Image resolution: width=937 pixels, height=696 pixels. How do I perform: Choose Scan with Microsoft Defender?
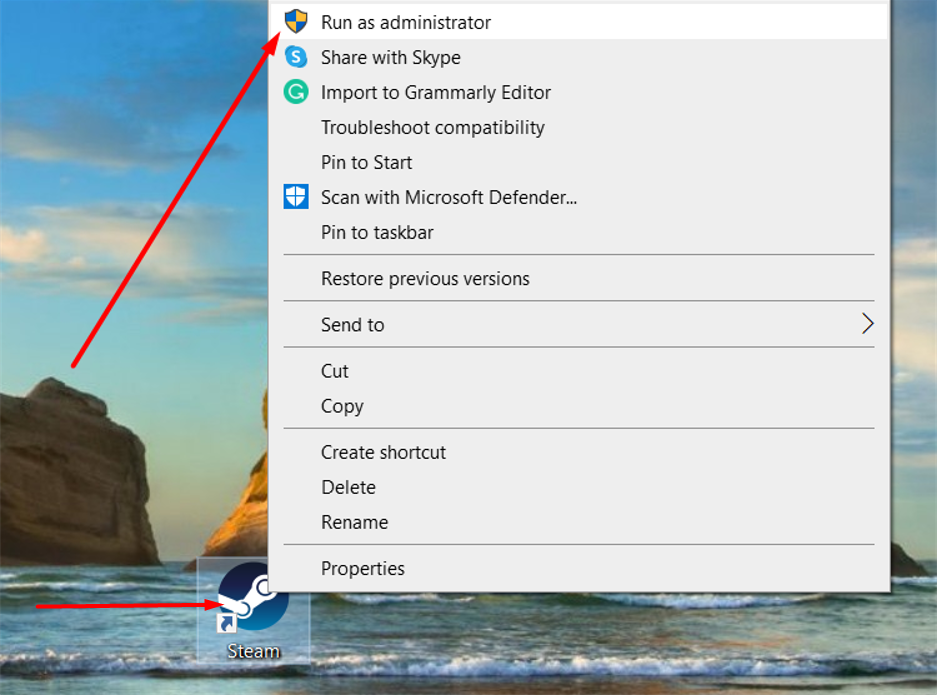click(578, 197)
